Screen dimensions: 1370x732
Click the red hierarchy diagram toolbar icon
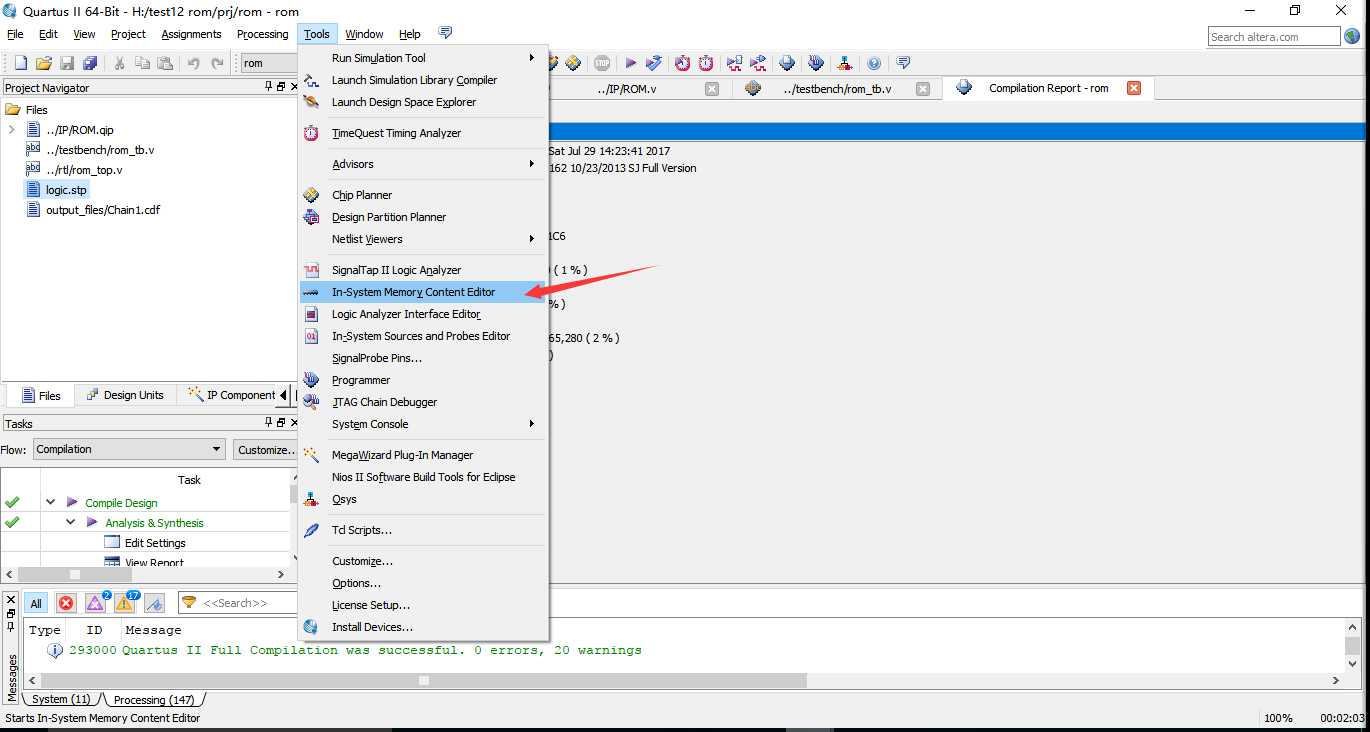[845, 63]
